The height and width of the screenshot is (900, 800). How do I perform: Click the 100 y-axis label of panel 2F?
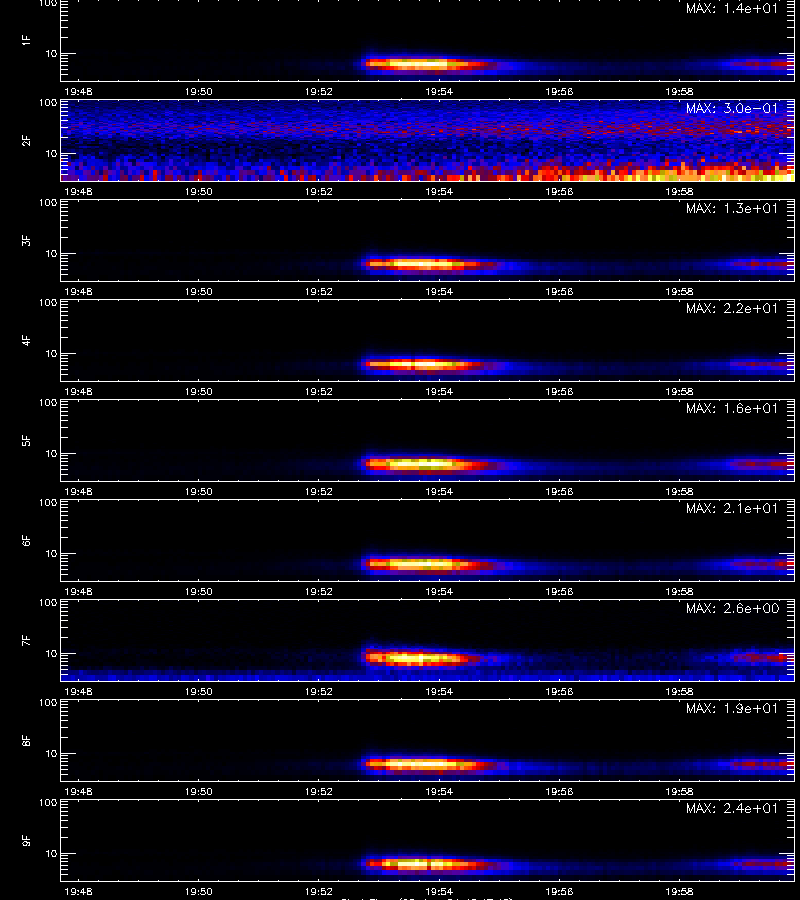48,103
